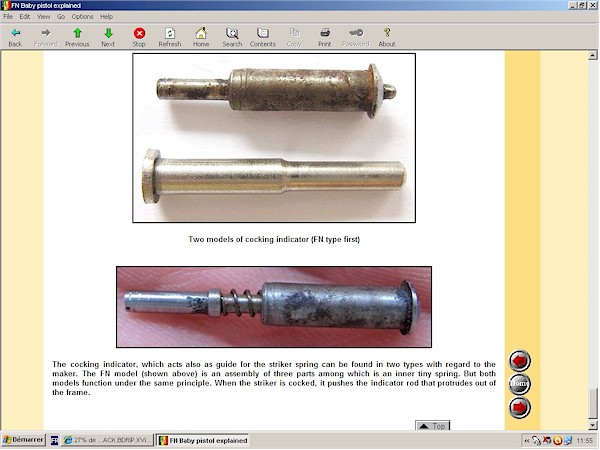Click the first tray icon after the chevron
600x450 pixels.
[536, 441]
